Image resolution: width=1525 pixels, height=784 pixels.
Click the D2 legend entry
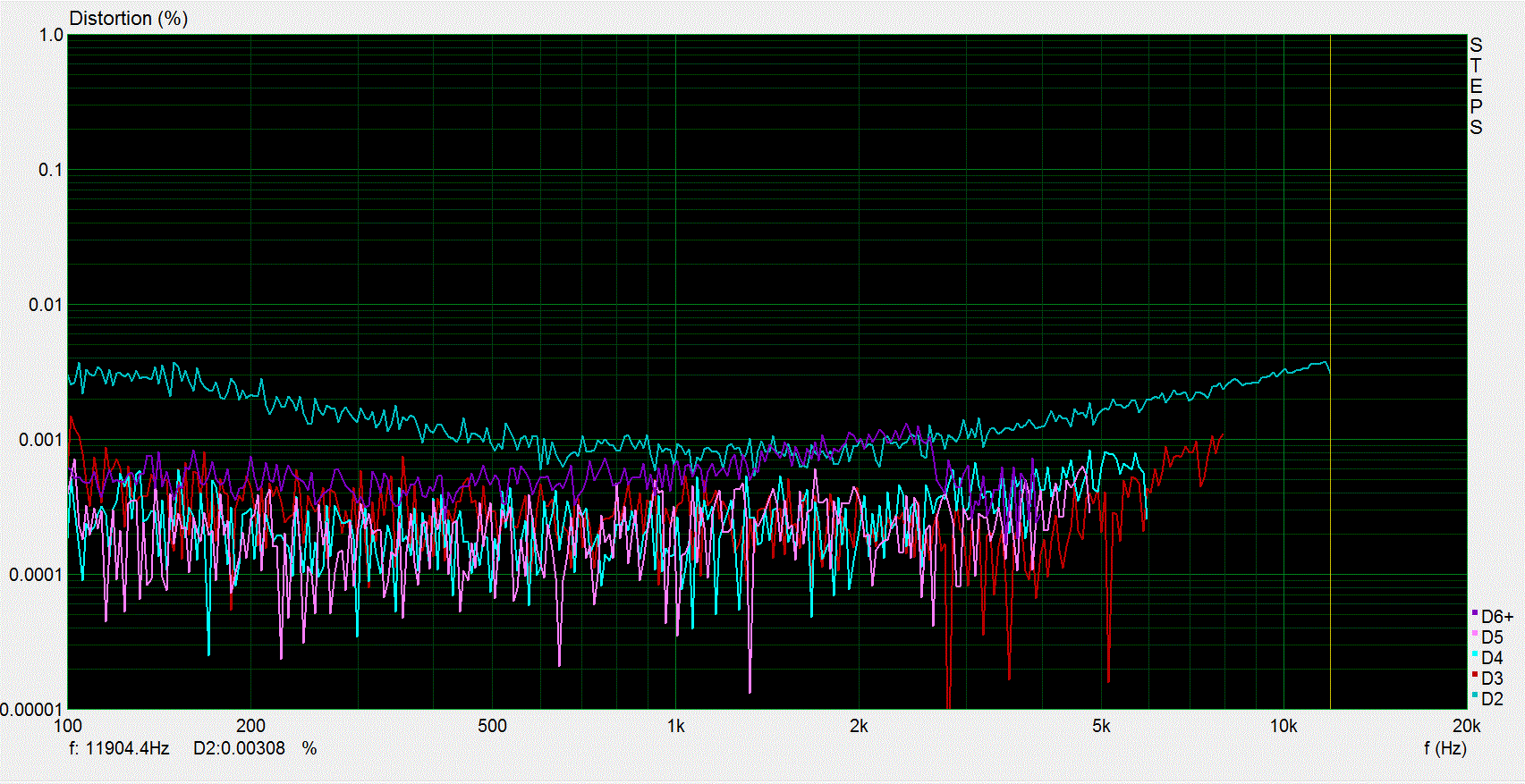click(x=1487, y=699)
